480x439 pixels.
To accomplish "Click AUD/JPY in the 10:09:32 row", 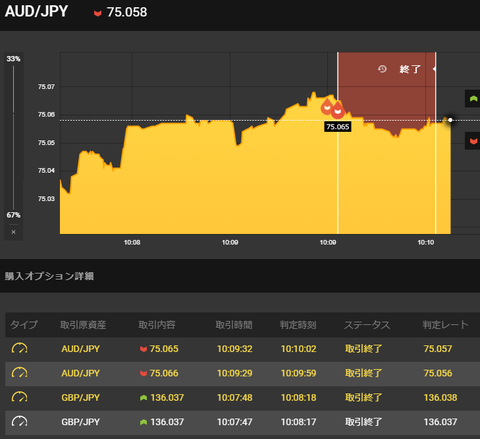I will pyautogui.click(x=80, y=349).
